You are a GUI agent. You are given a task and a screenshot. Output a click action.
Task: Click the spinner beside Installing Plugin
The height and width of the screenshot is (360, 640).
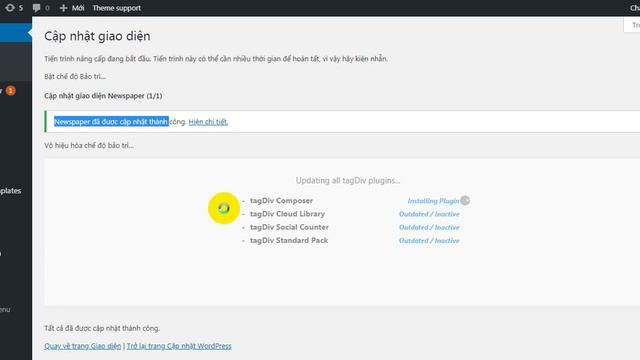pyautogui.click(x=465, y=200)
